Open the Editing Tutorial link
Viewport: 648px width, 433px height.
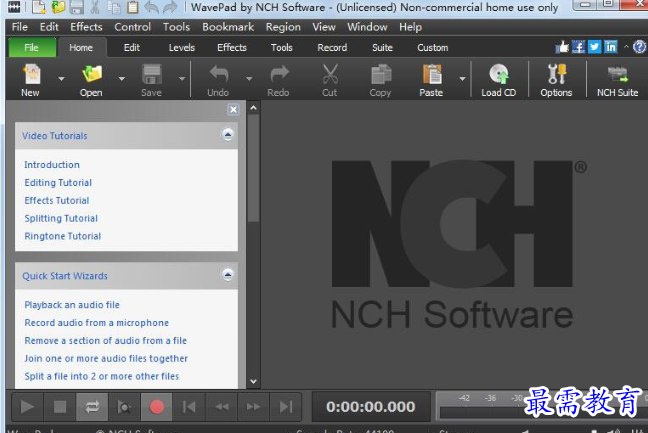point(58,183)
